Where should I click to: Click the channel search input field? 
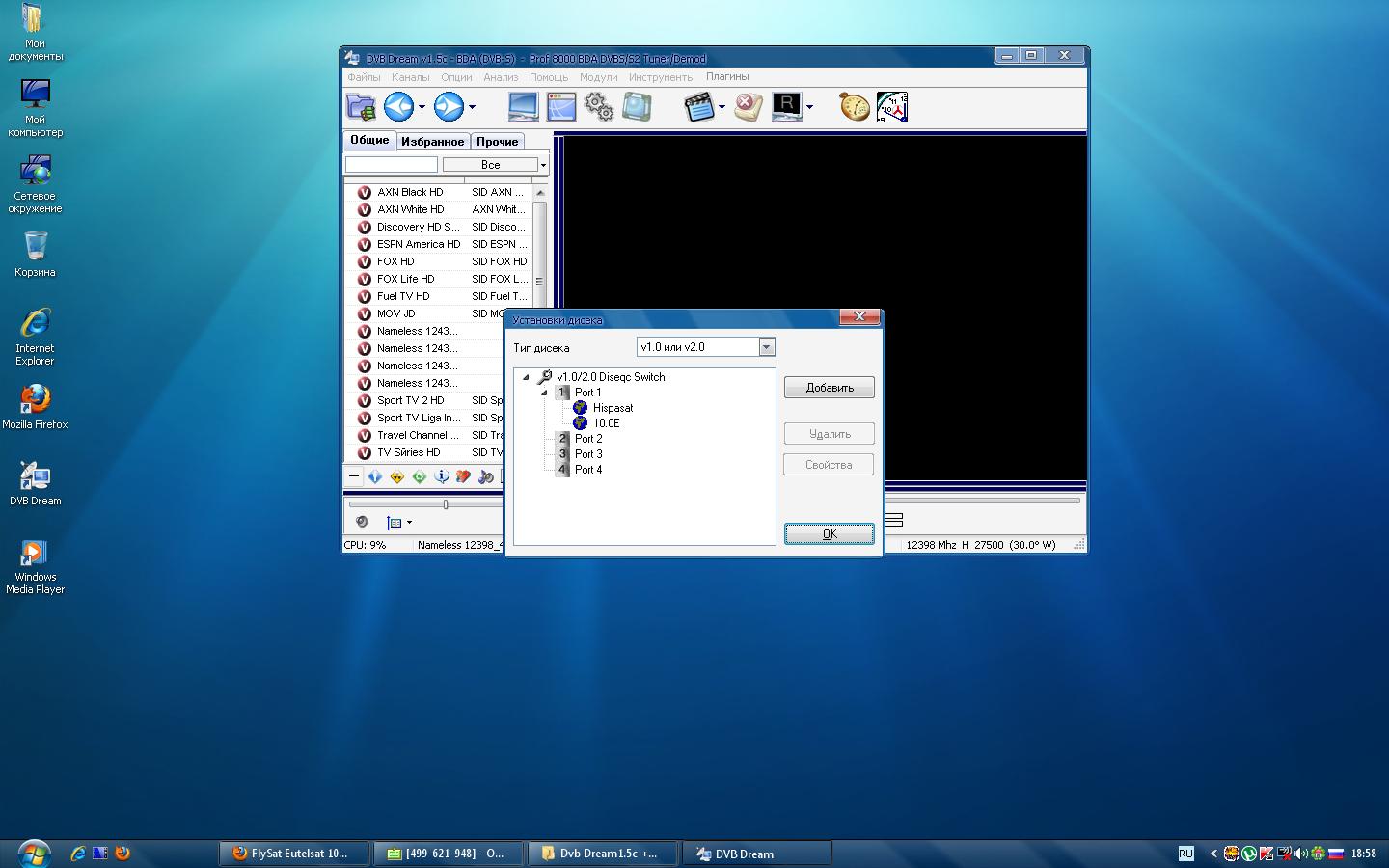click(392, 165)
